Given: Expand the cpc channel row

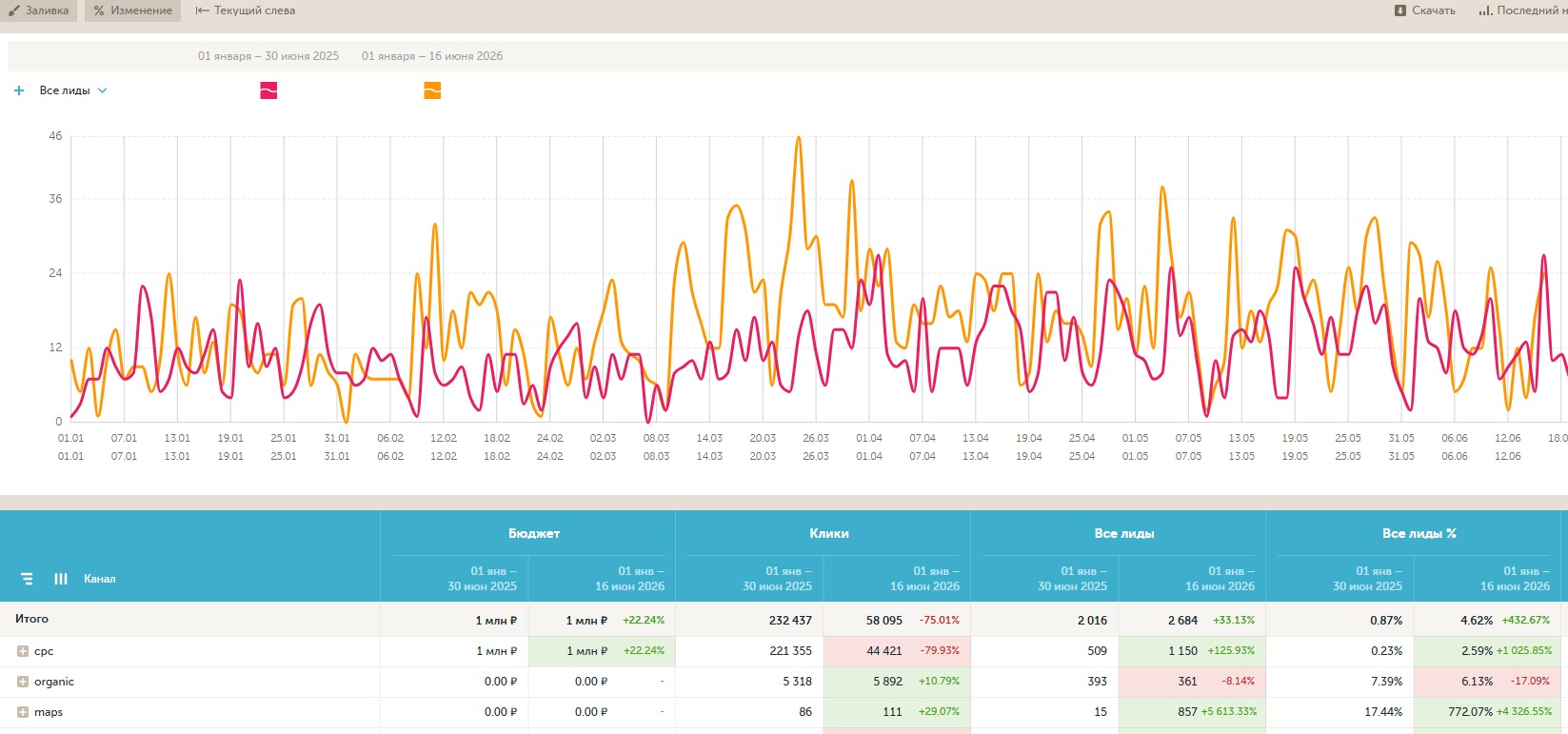Looking at the screenshot, I should tap(23, 651).
